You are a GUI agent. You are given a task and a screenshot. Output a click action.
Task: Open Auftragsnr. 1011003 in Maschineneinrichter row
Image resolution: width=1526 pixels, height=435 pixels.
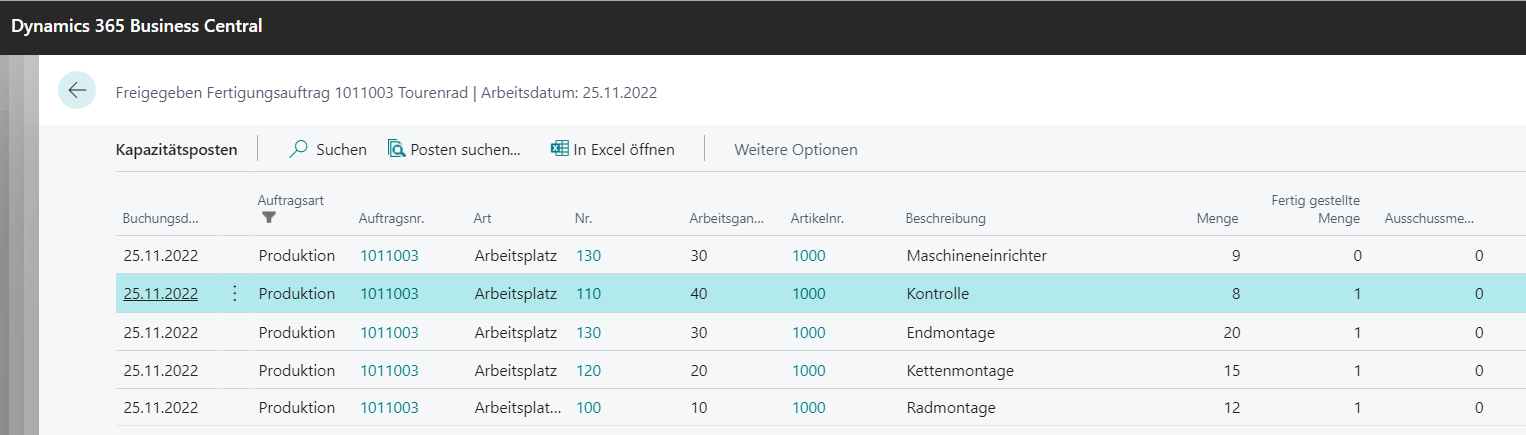point(389,256)
